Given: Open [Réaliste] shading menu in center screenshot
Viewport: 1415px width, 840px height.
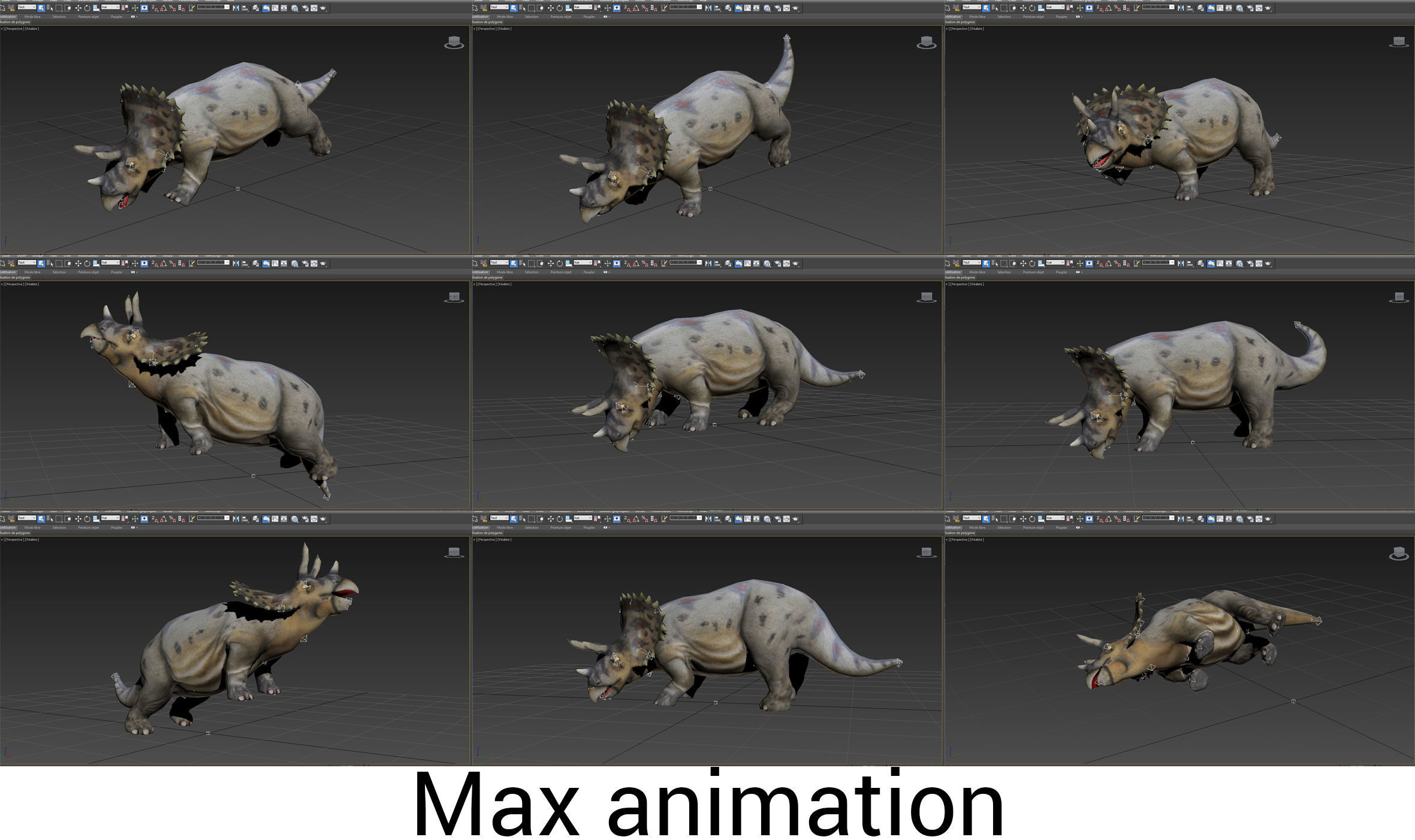Looking at the screenshot, I should [505, 284].
